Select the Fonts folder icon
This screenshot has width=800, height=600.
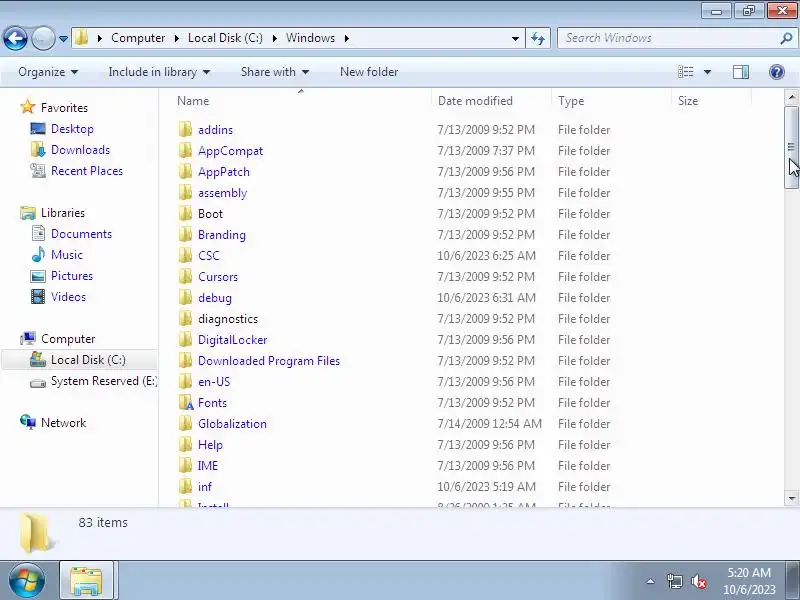click(x=186, y=402)
